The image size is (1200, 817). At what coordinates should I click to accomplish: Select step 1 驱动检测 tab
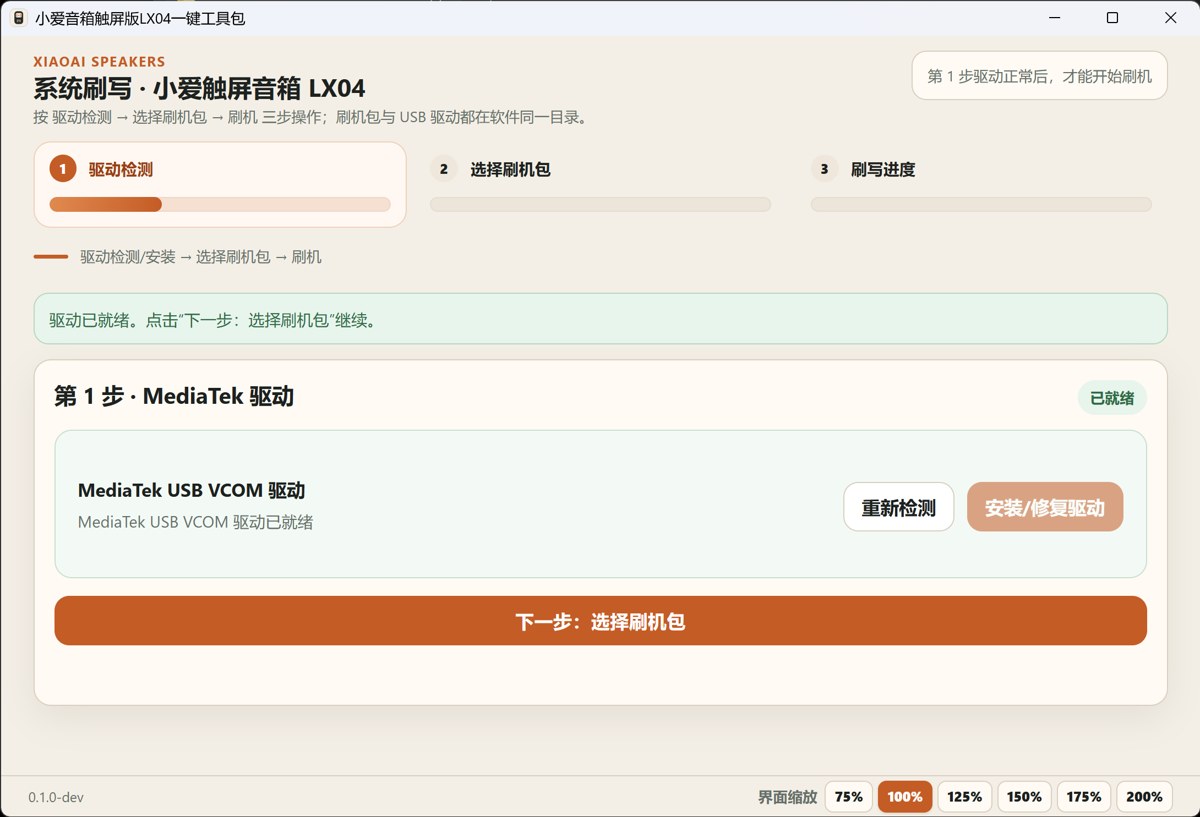220,184
